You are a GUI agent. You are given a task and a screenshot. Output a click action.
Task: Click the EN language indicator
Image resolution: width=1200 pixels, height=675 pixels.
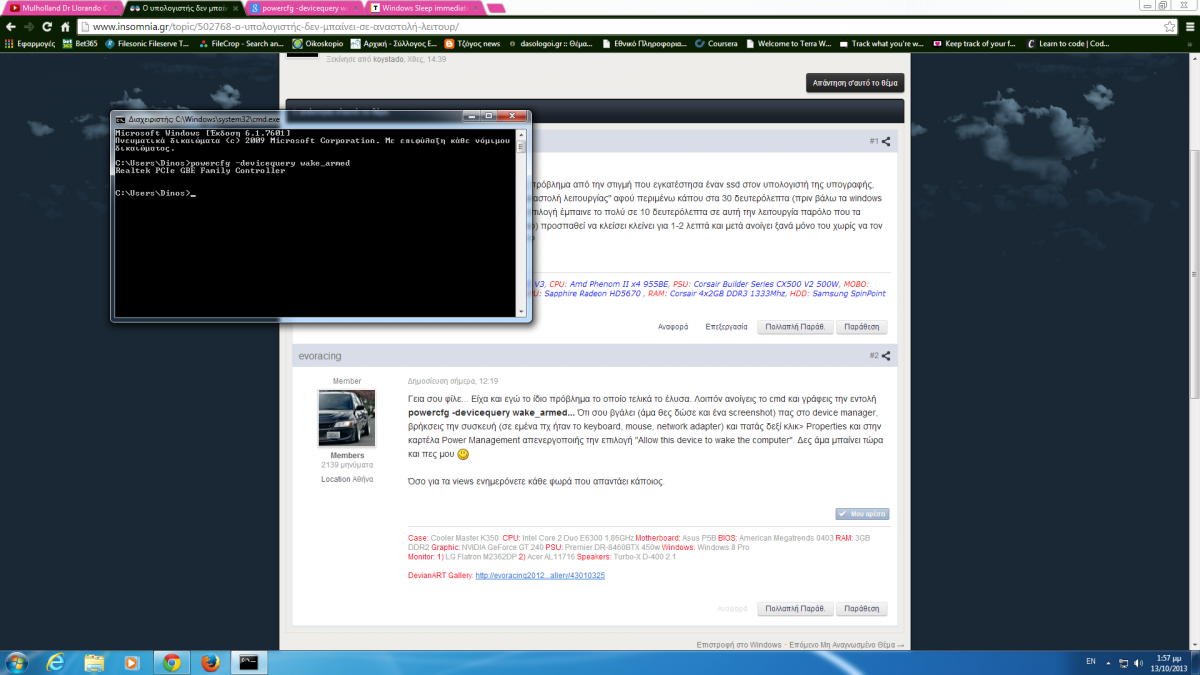pyautogui.click(x=1090, y=661)
